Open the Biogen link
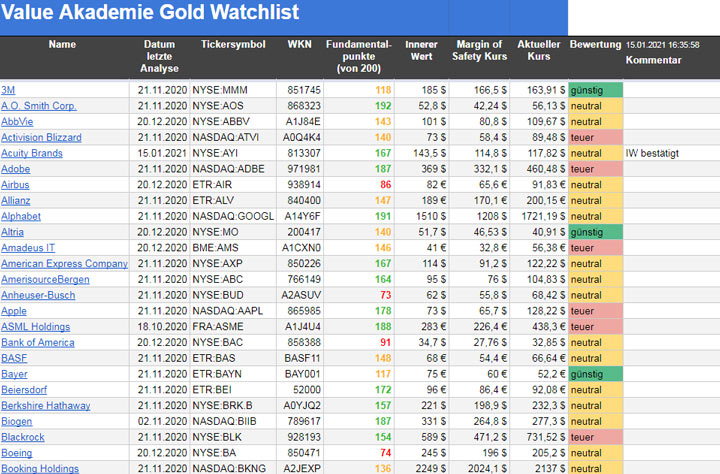 pyautogui.click(x=17, y=421)
